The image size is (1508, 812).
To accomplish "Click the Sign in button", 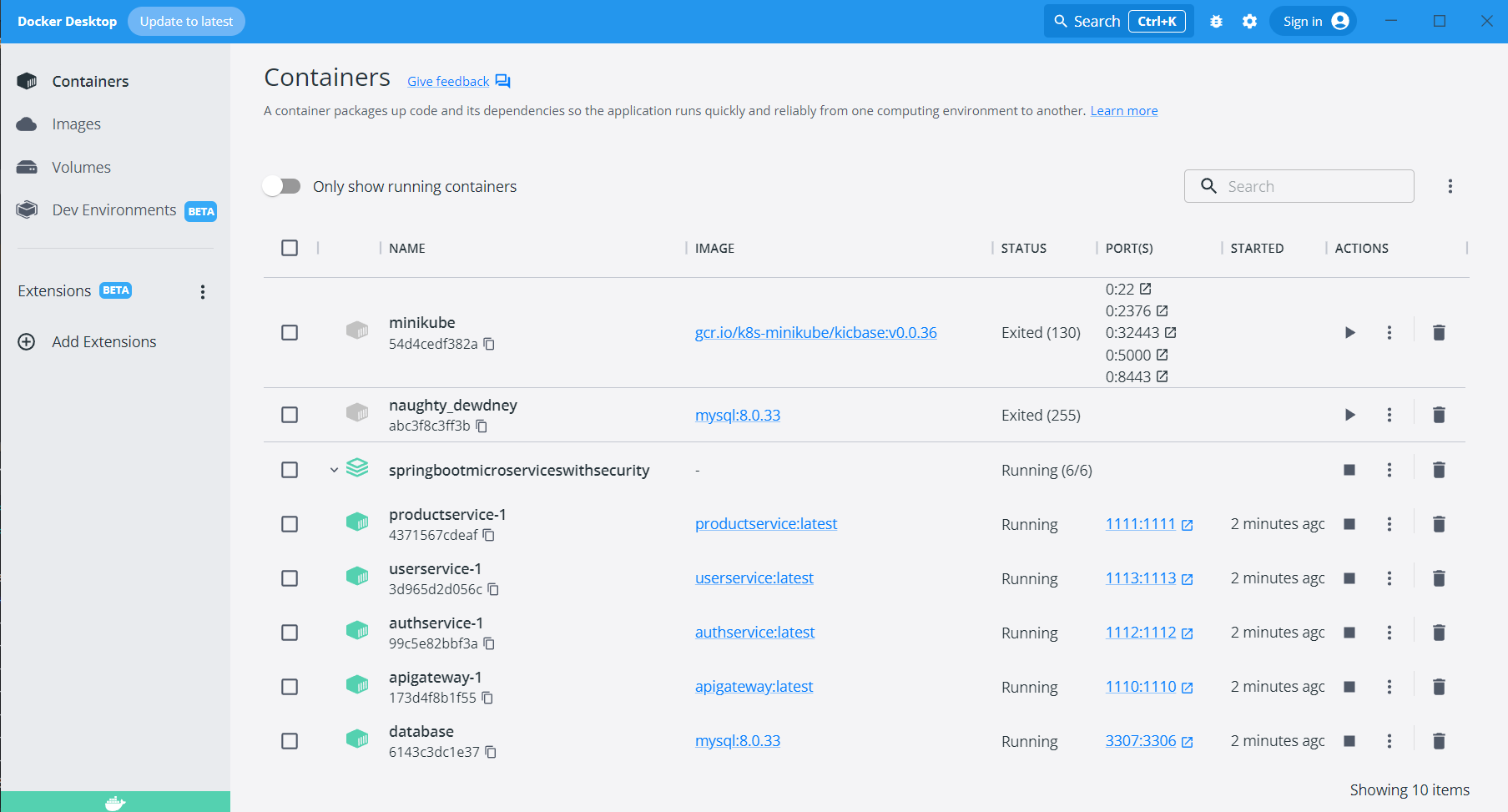I will pyautogui.click(x=1314, y=22).
